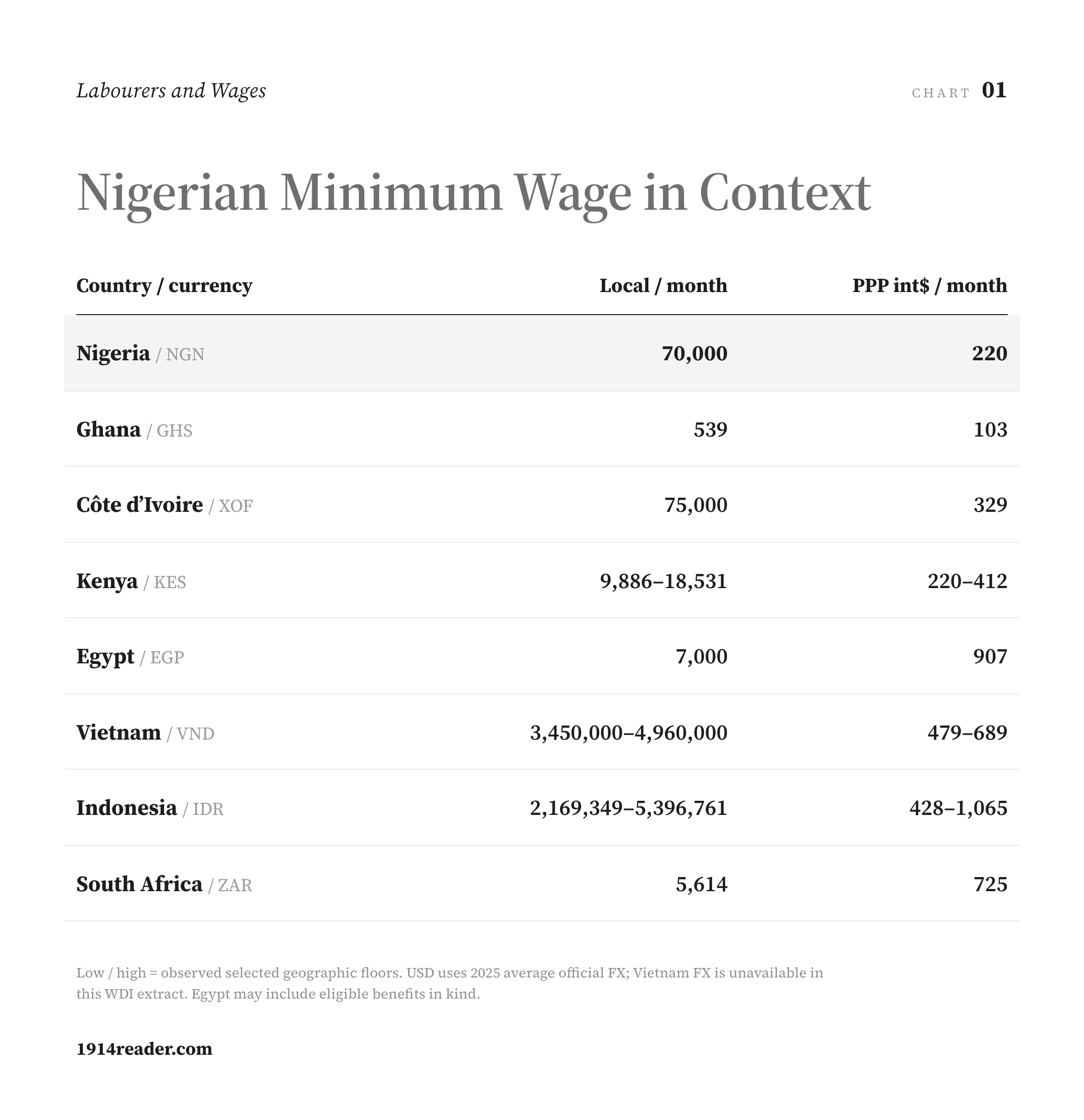Click Egypt's PPP value 907
This screenshot has width=1084, height=1120.
pyautogui.click(x=990, y=656)
